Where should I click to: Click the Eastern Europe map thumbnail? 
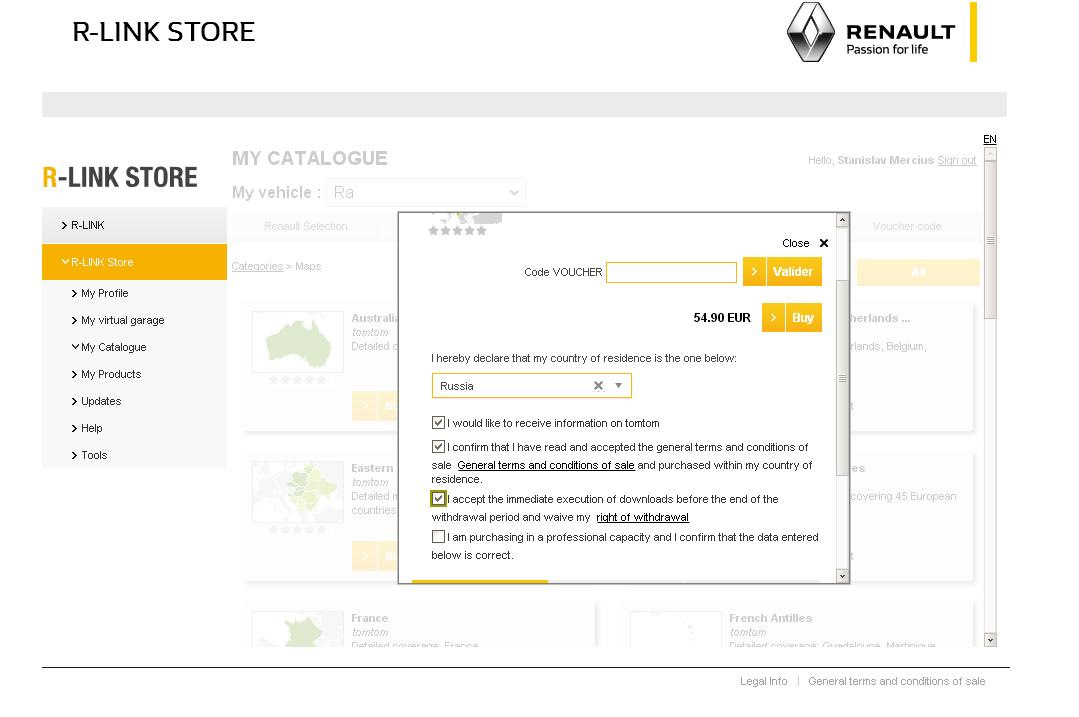click(x=298, y=491)
